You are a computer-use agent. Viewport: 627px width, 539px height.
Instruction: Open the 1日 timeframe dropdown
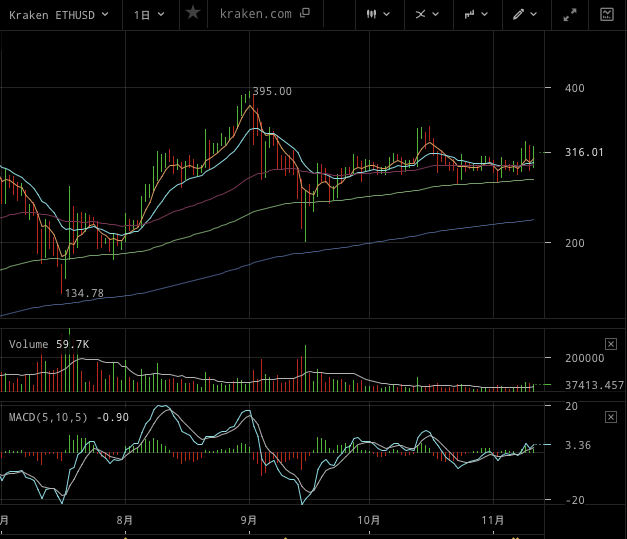pyautogui.click(x=149, y=15)
